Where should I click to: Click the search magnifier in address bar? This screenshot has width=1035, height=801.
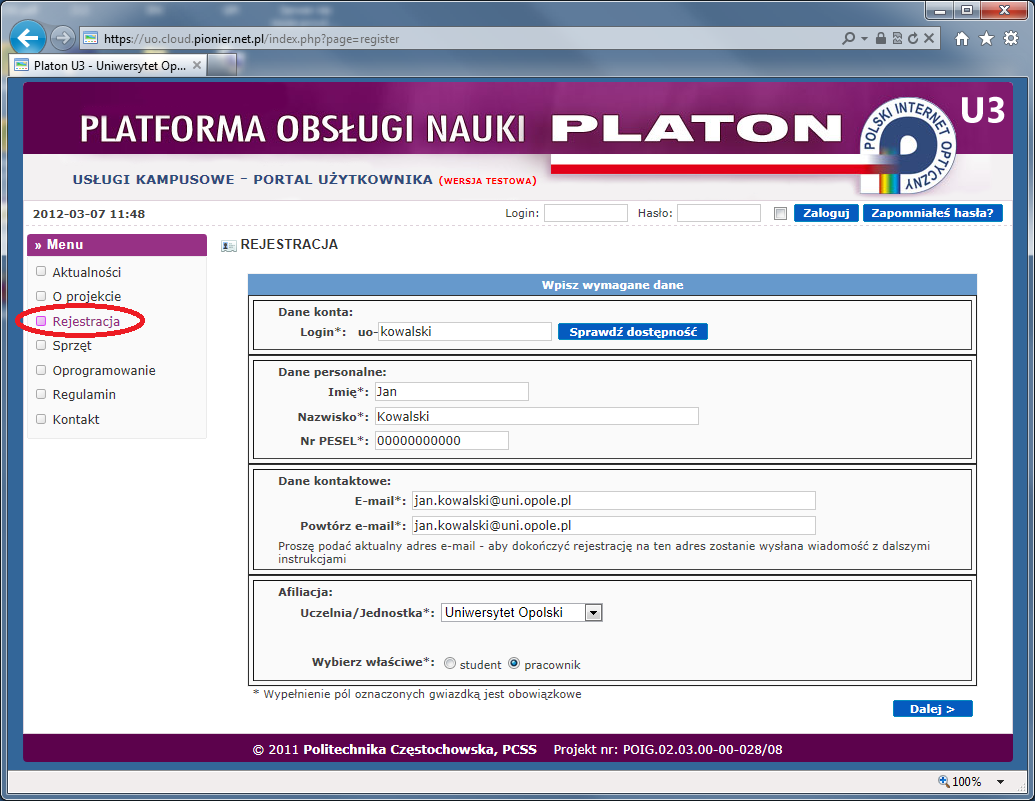[x=849, y=38]
